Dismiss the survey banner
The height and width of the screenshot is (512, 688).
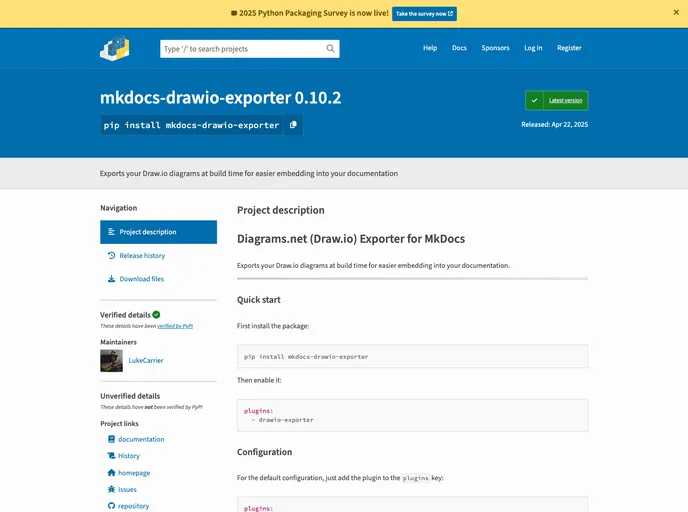coord(676,13)
